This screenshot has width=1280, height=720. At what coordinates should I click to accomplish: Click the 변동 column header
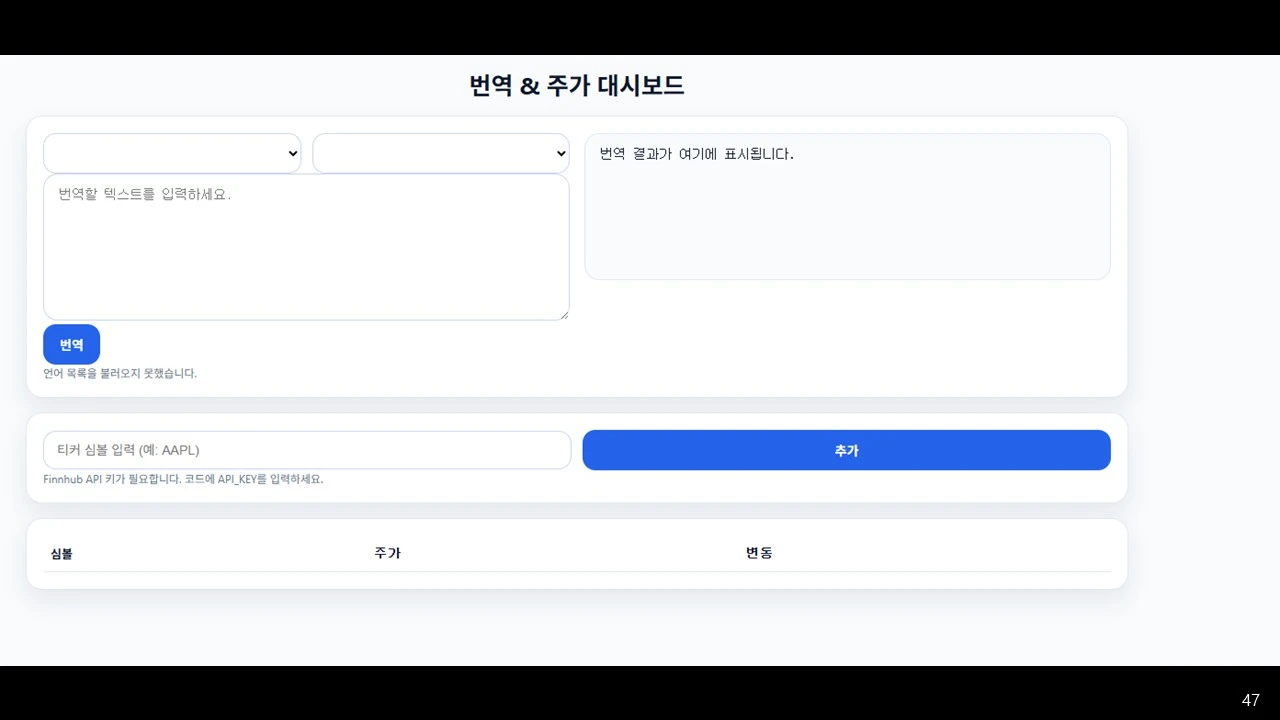759,553
